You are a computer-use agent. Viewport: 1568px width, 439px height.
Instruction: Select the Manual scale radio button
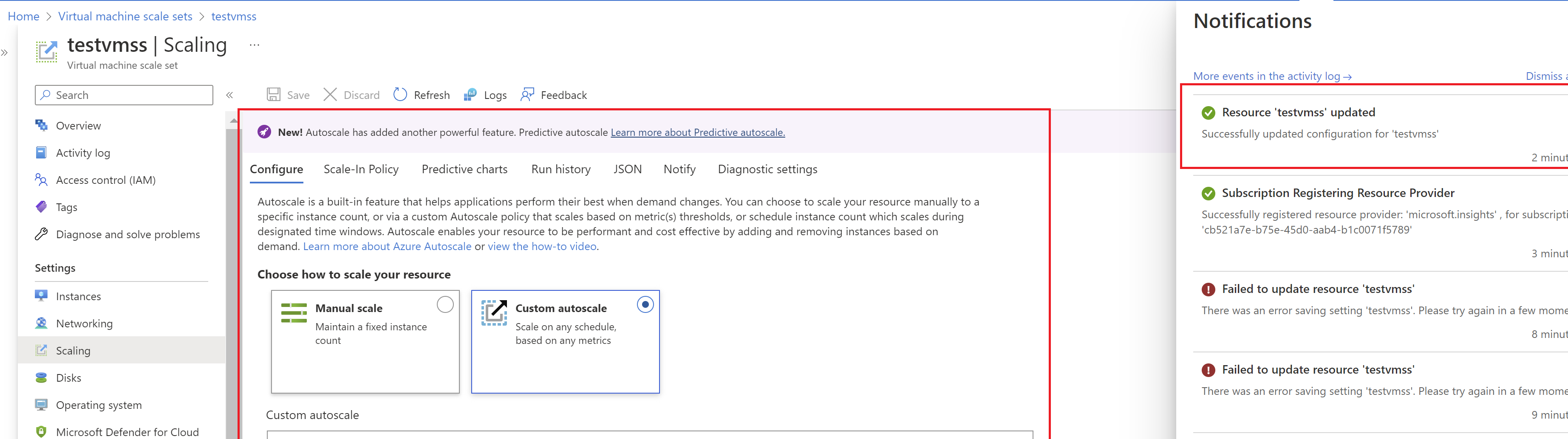tap(445, 304)
